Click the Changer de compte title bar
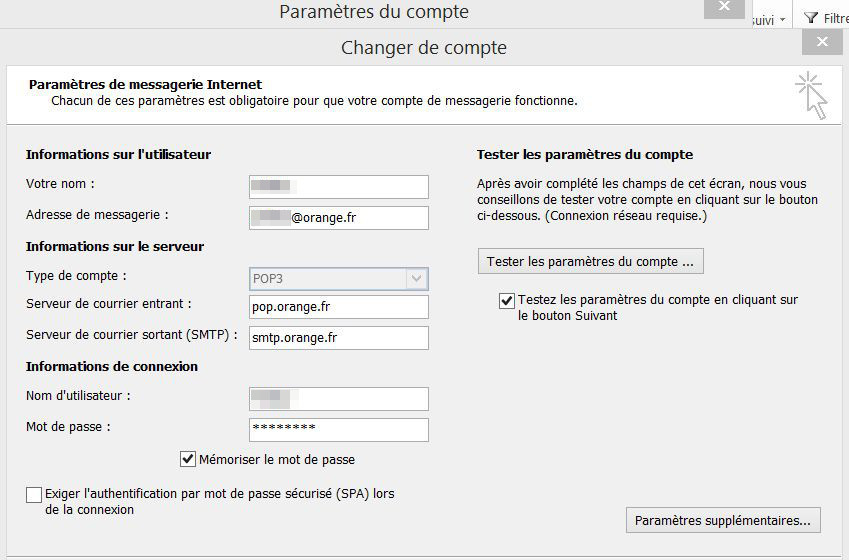Screen dimensions: 849x560 click(x=423, y=47)
